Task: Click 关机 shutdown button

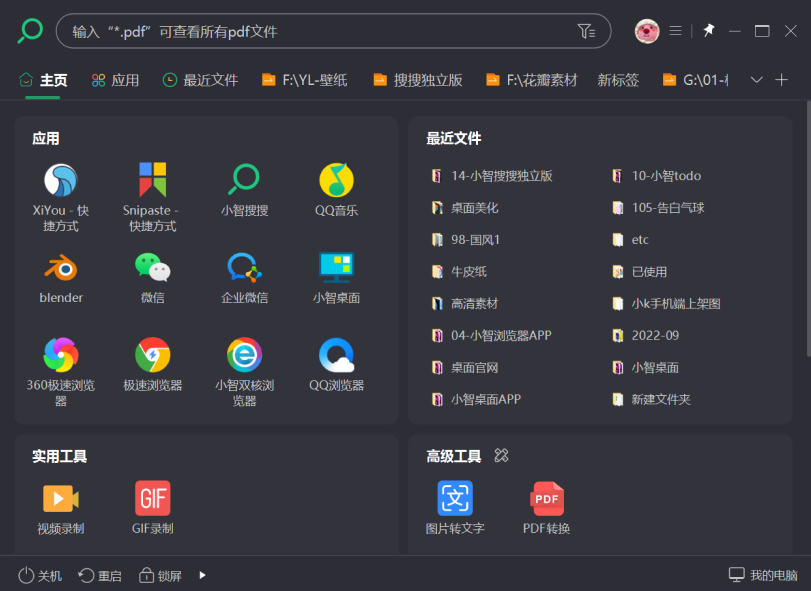Action: [x=40, y=575]
